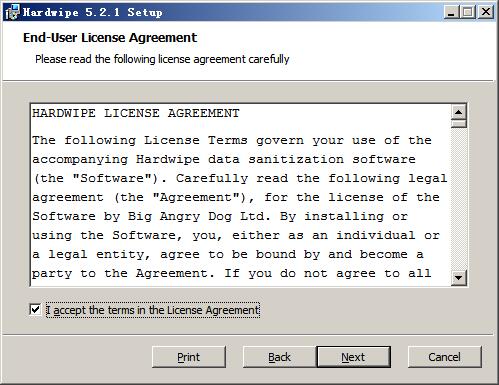
Task: Click the Hardwipe installer icon in title bar
Action: [x=12, y=12]
